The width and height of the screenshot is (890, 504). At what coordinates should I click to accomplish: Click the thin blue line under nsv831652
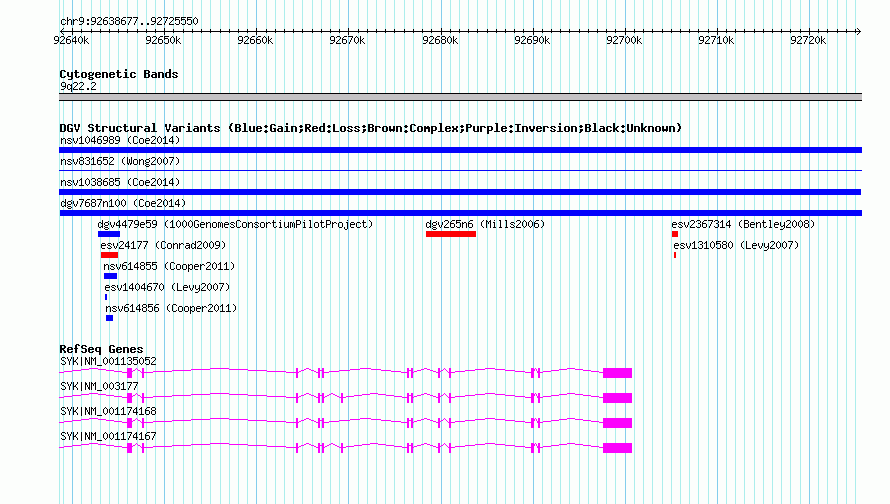tap(460, 170)
